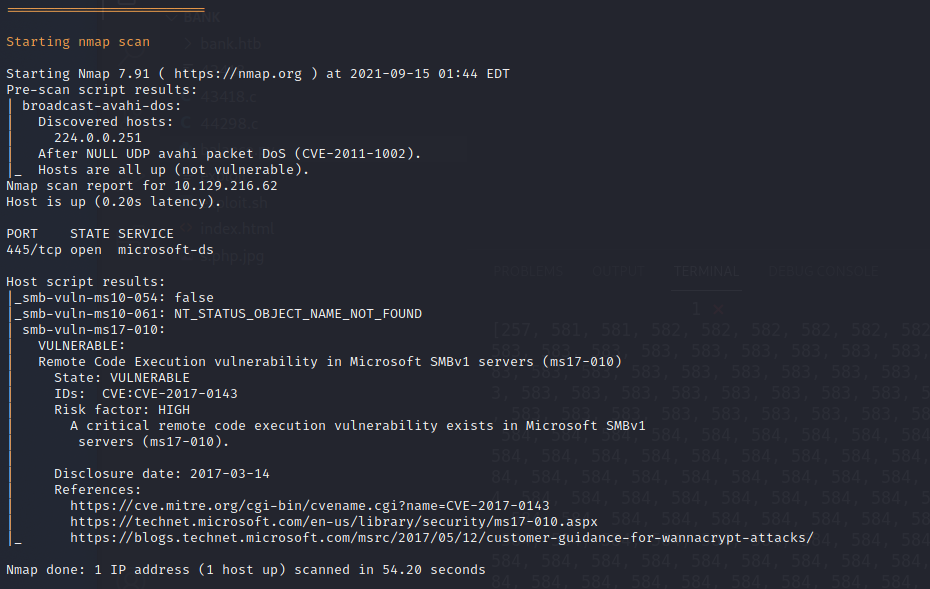
Task: Click the C icon beside 44298.c
Action: pyautogui.click(x=186, y=125)
